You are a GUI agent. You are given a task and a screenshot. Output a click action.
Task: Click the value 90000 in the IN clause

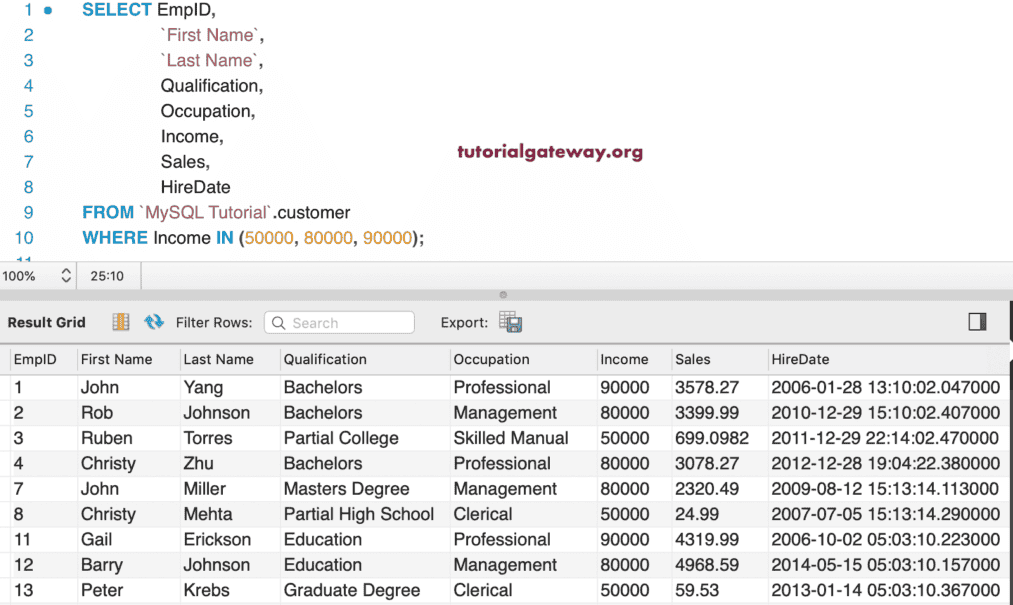click(x=387, y=238)
